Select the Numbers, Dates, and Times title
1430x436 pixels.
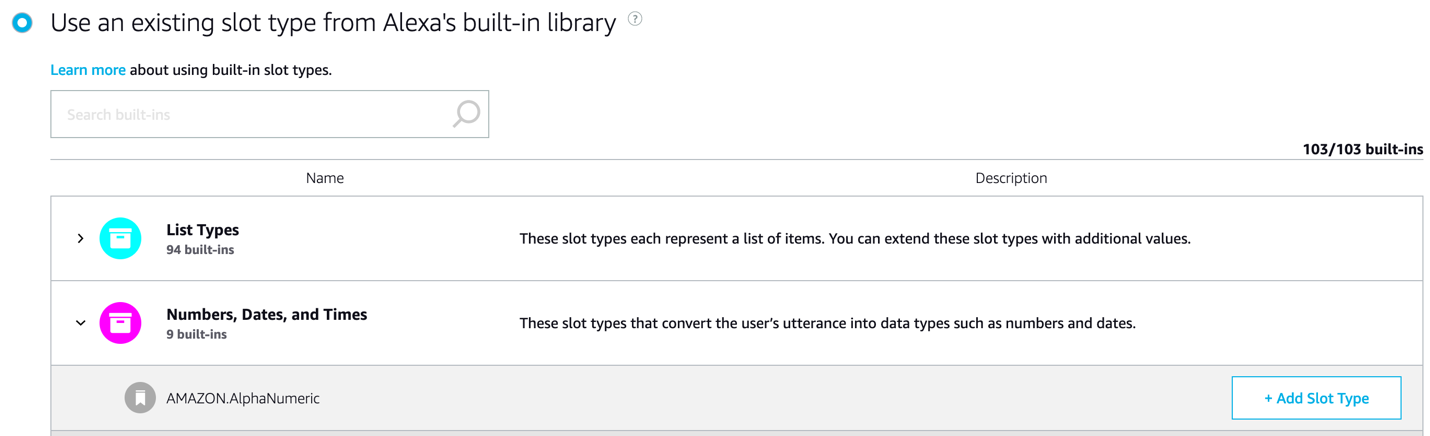pos(267,314)
